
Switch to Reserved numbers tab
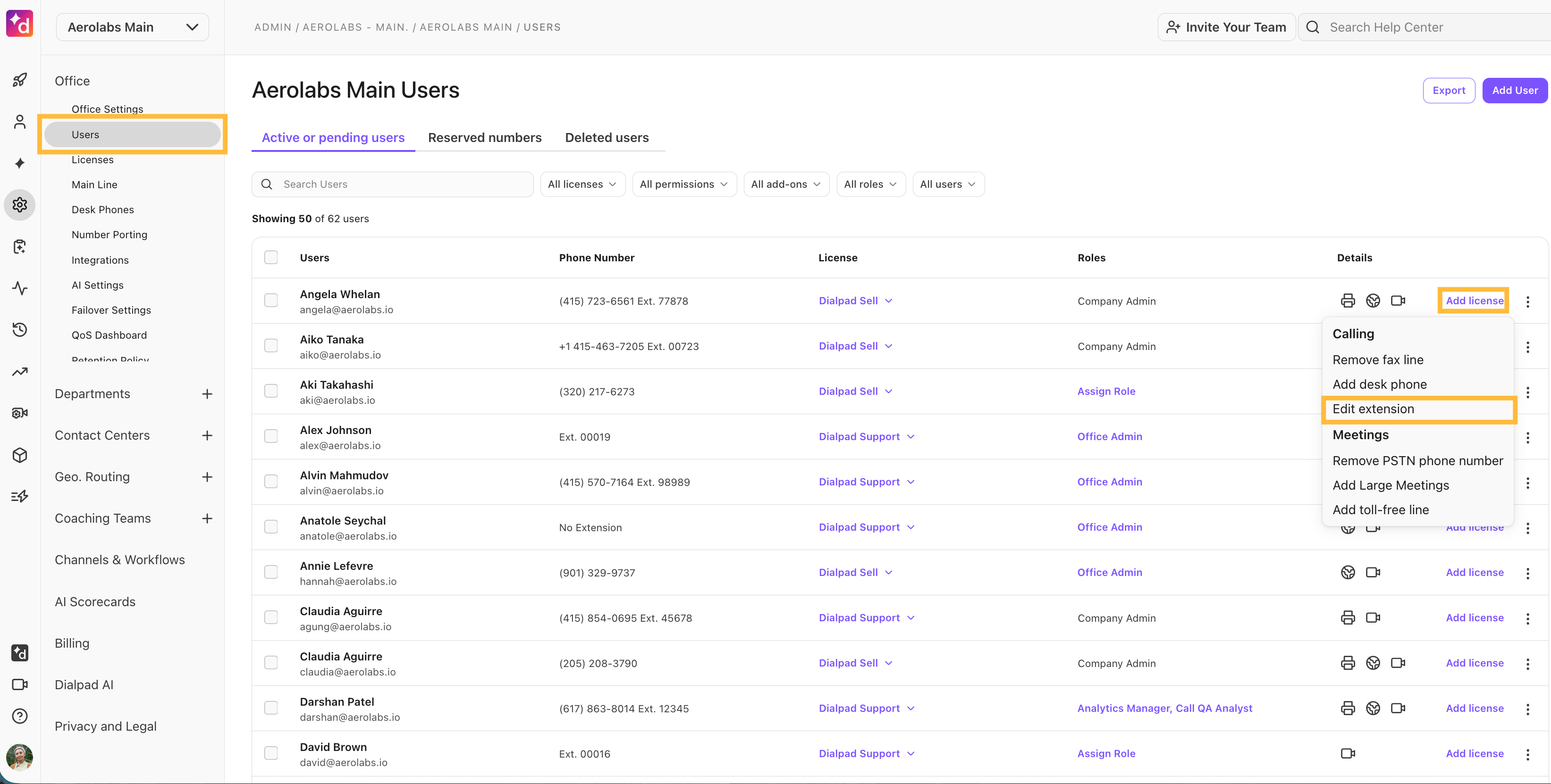[485, 138]
